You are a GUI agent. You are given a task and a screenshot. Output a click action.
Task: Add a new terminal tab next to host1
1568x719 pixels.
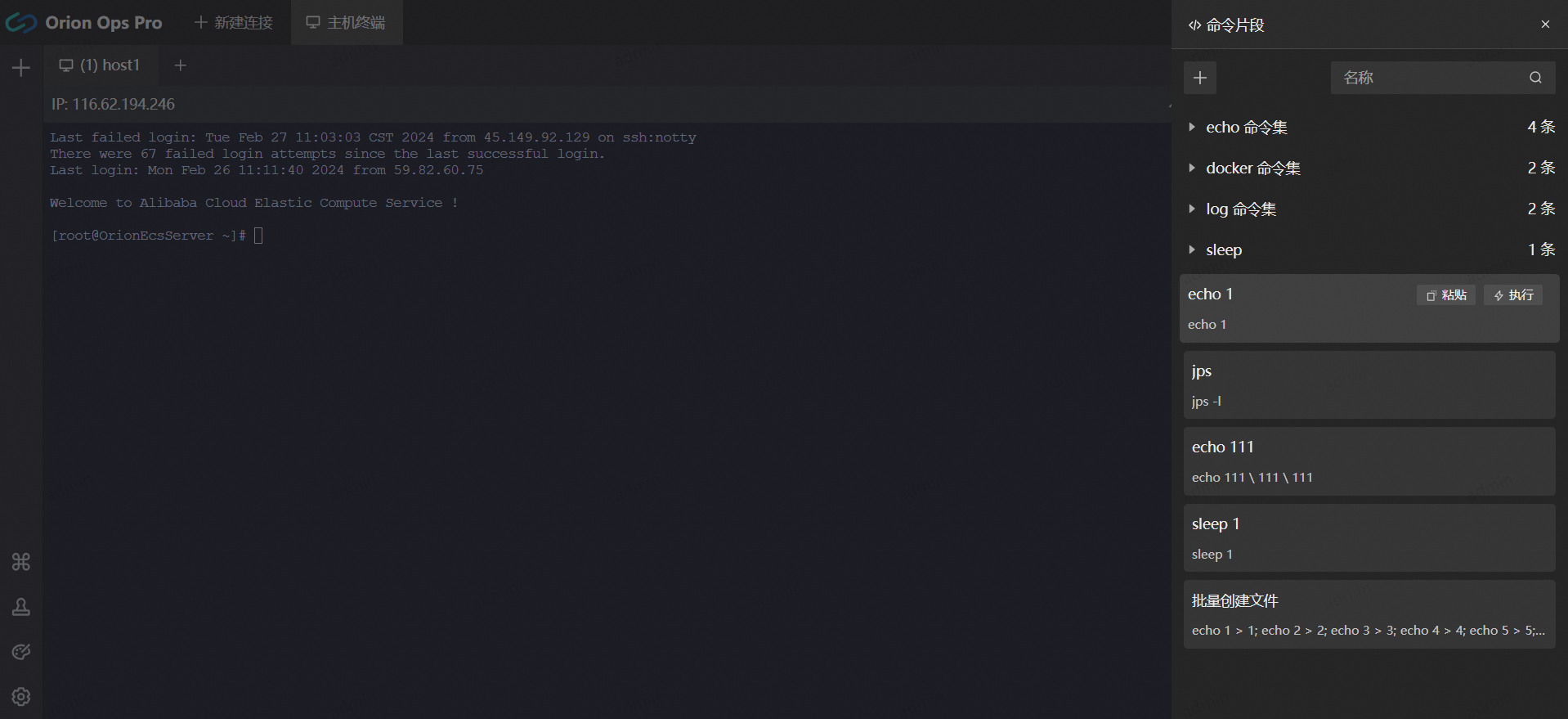(x=181, y=65)
